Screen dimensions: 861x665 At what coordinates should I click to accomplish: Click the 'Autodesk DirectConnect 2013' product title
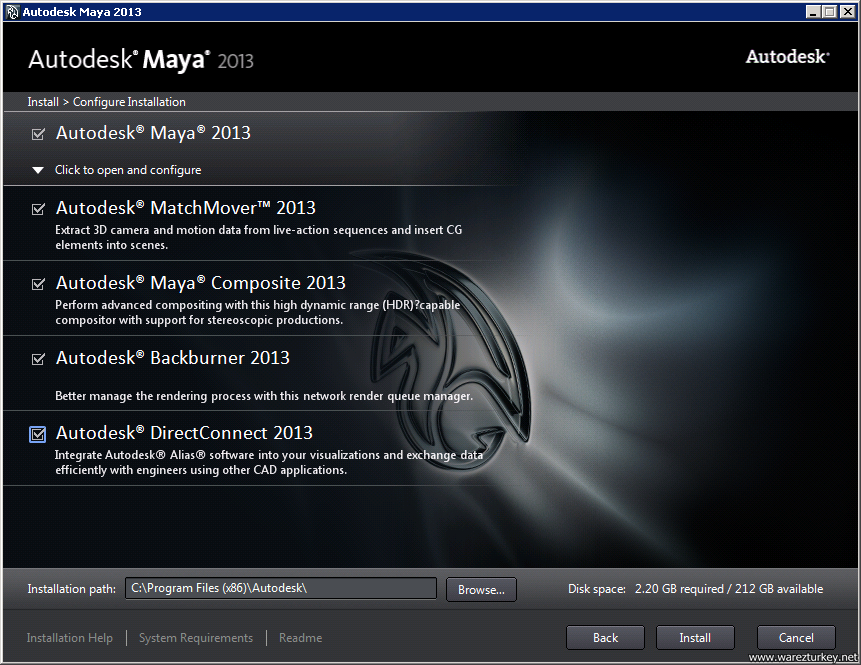pyautogui.click(x=184, y=433)
